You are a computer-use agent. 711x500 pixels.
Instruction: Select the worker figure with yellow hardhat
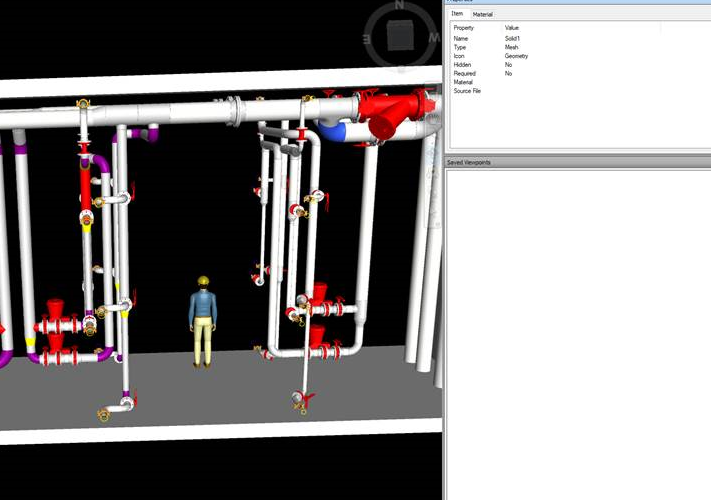point(203,321)
